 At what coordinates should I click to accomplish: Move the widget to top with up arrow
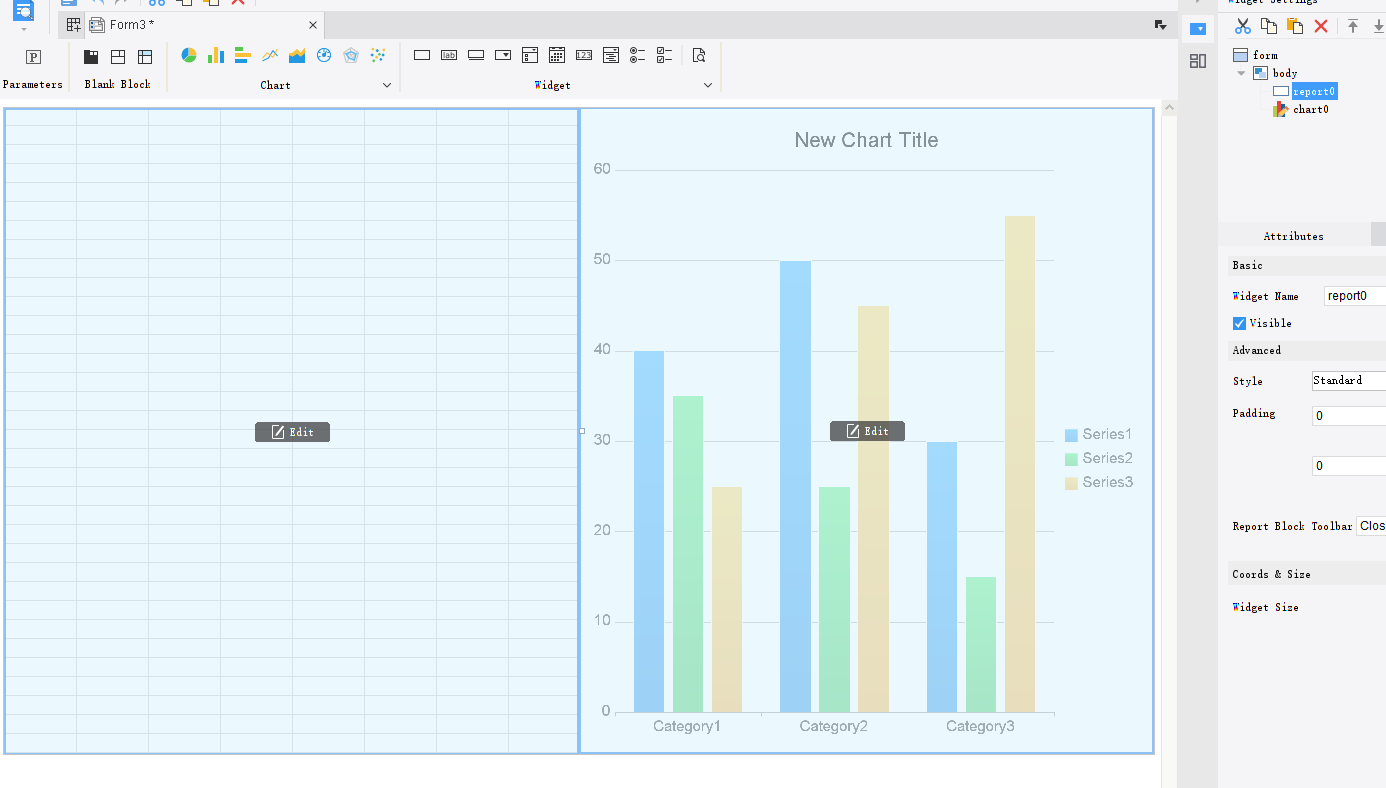tap(1353, 26)
